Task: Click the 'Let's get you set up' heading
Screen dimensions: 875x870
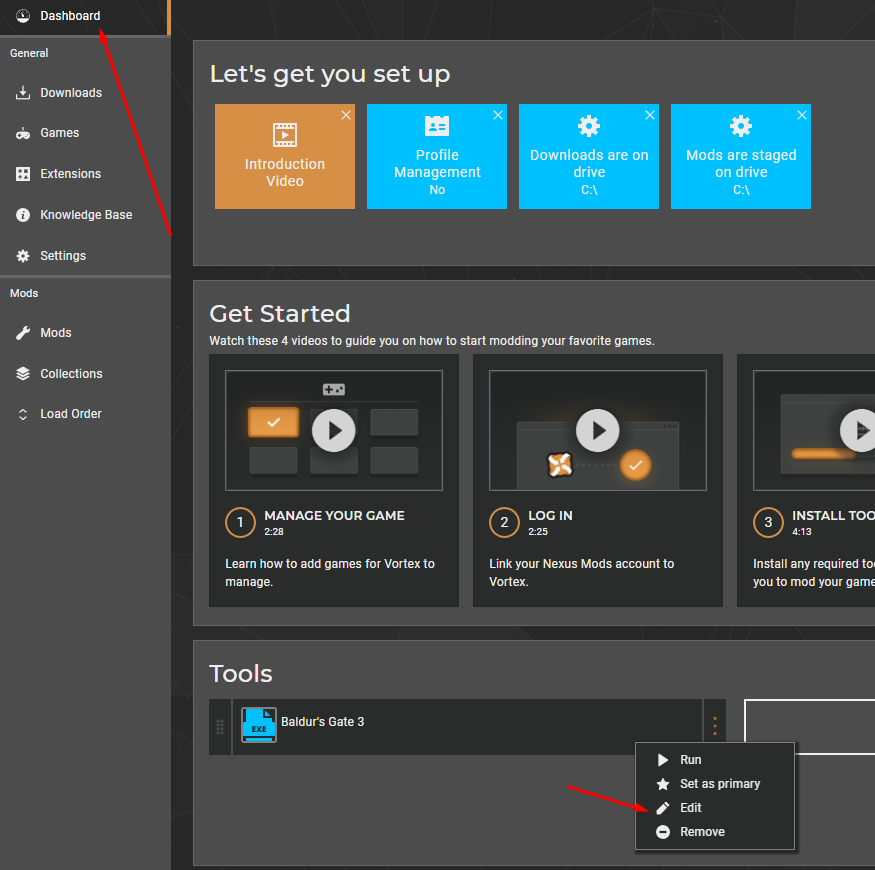Action: (x=330, y=74)
